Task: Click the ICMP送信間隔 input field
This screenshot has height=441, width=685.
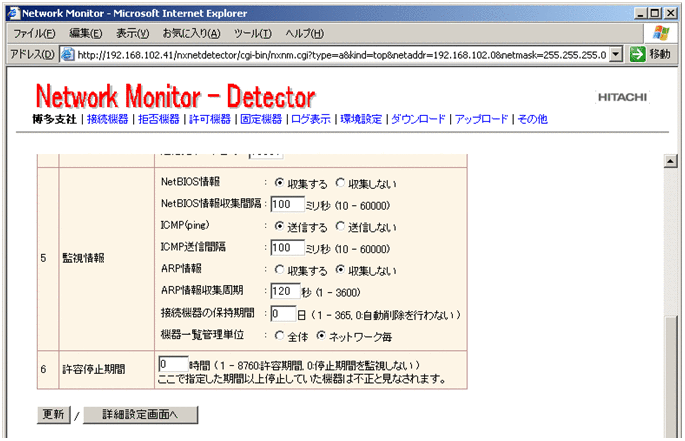Action: tap(287, 248)
